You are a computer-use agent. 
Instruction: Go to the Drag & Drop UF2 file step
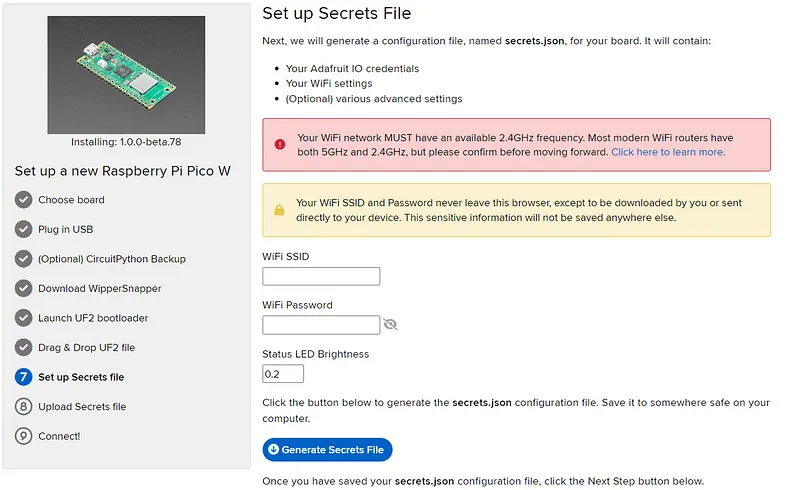pos(87,347)
